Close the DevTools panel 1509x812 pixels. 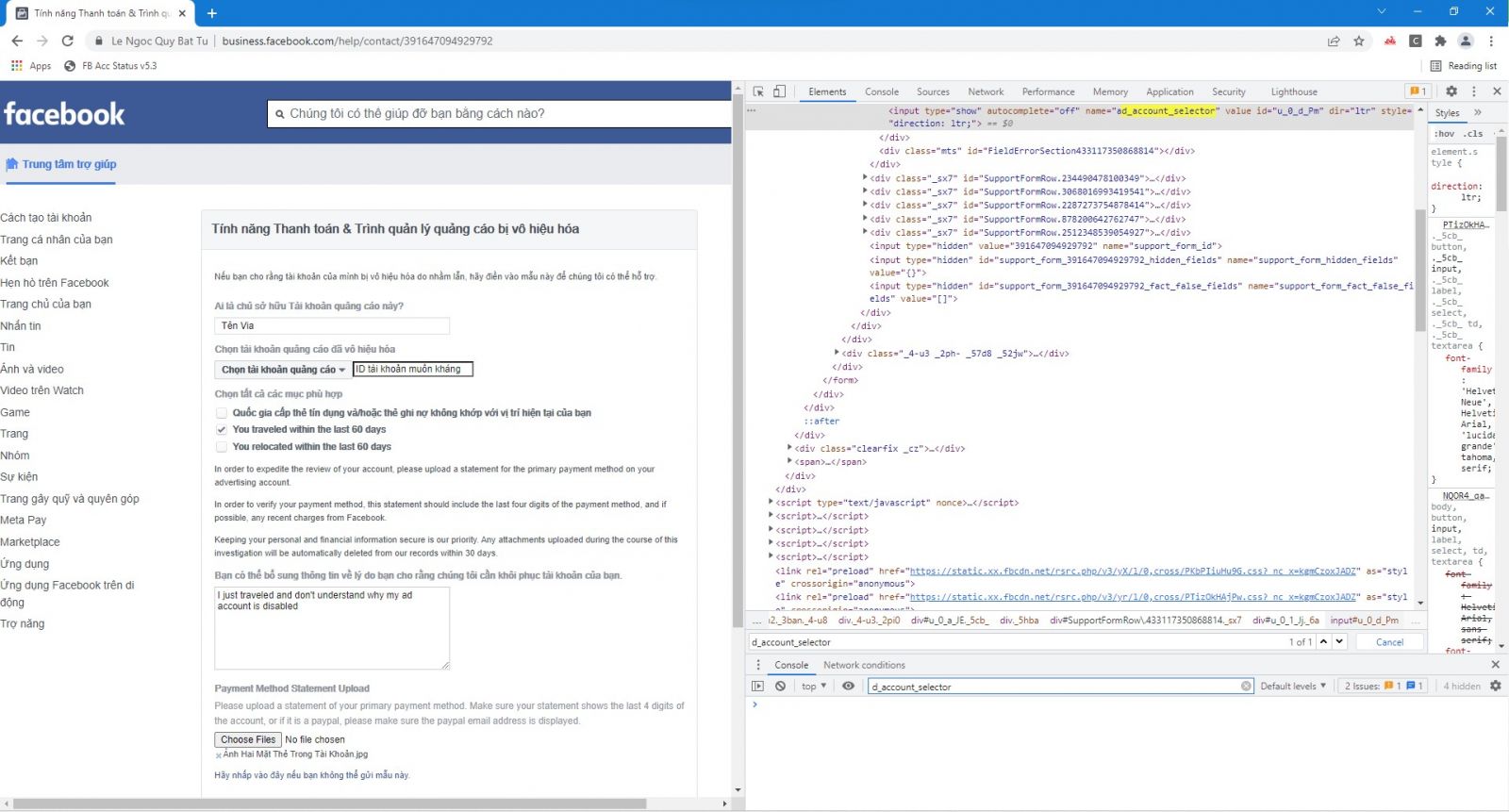[x=1497, y=91]
